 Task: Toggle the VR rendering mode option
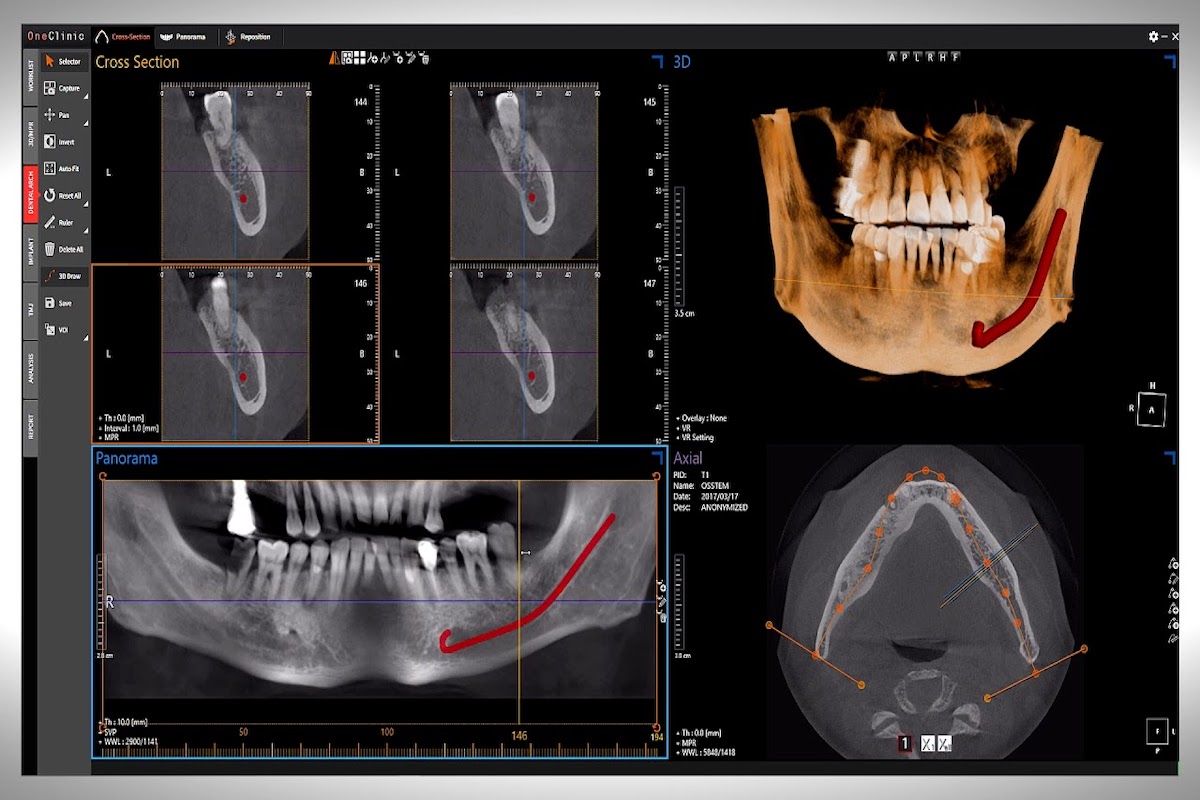[688, 428]
